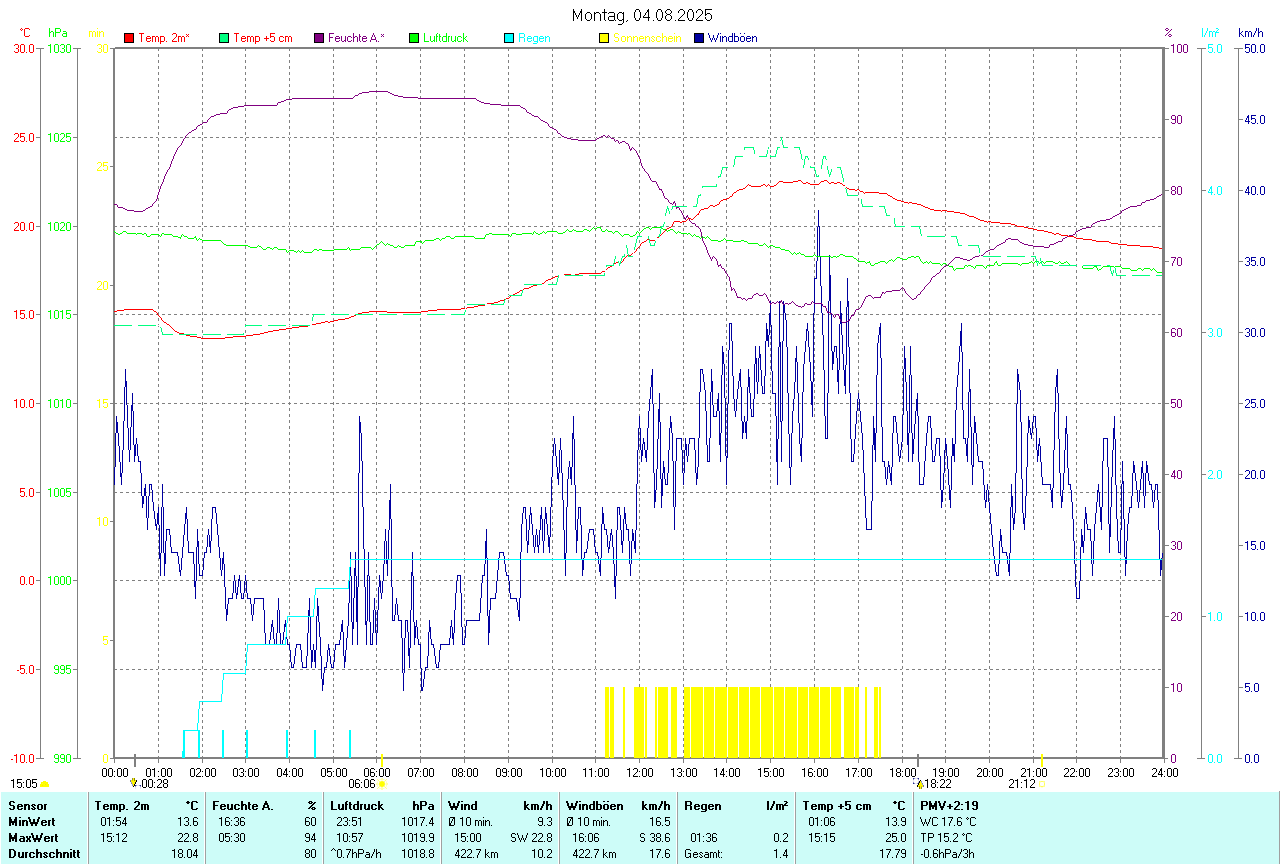Select the MaxWert row label
This screenshot has width=1280, height=864.
pyautogui.click(x=33, y=838)
